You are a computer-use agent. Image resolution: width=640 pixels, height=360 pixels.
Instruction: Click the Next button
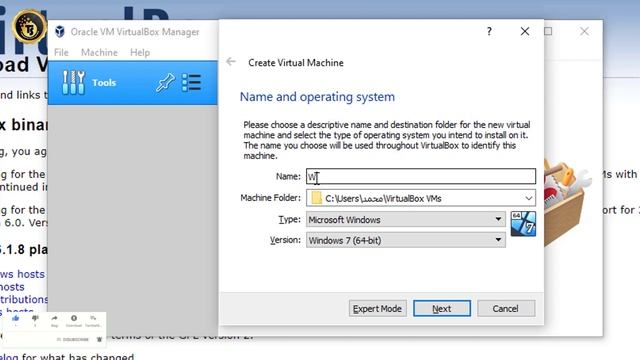click(x=442, y=309)
